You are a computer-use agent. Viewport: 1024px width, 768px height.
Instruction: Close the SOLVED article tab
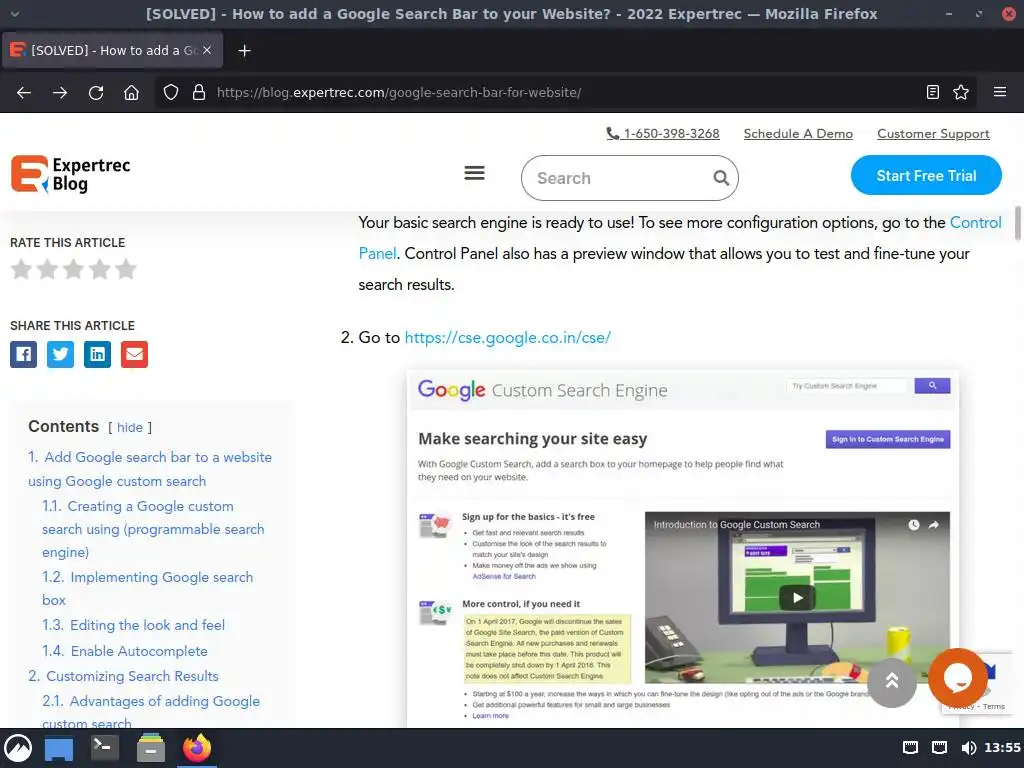click(x=207, y=50)
